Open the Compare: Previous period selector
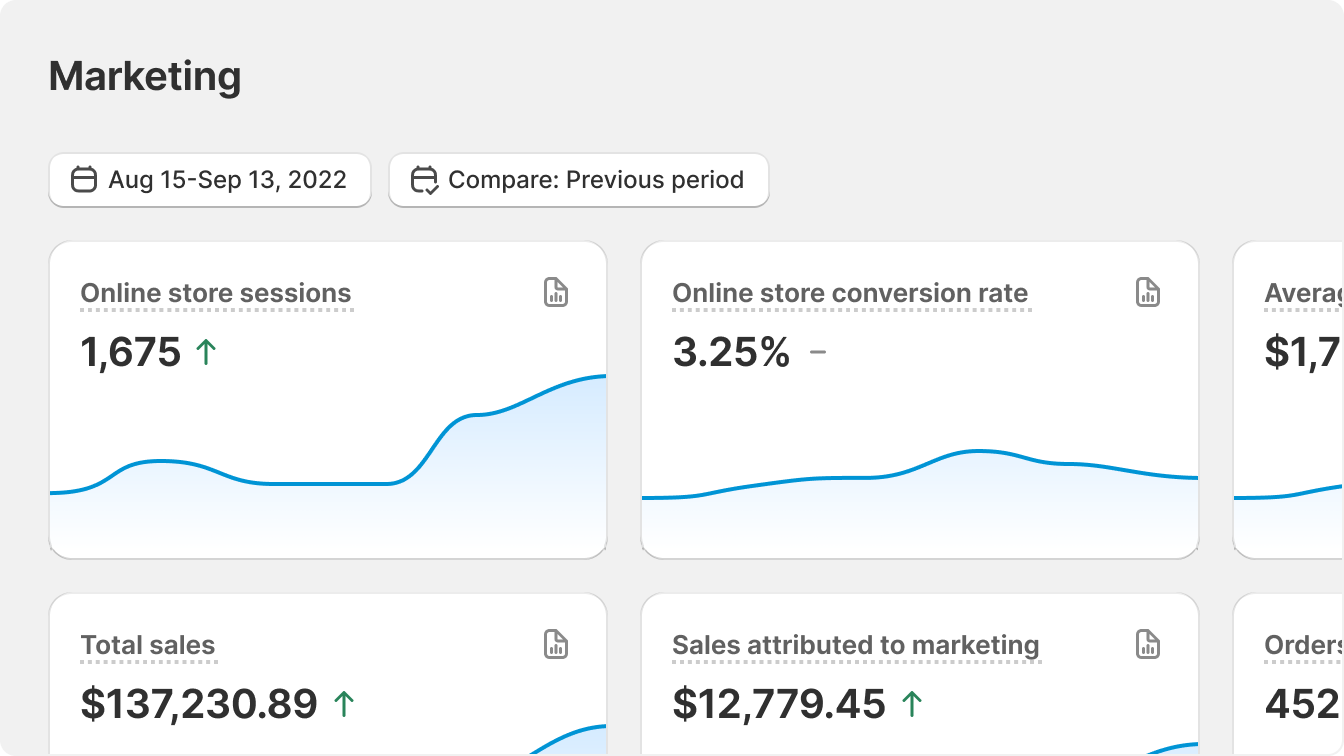1344x756 pixels. [579, 180]
